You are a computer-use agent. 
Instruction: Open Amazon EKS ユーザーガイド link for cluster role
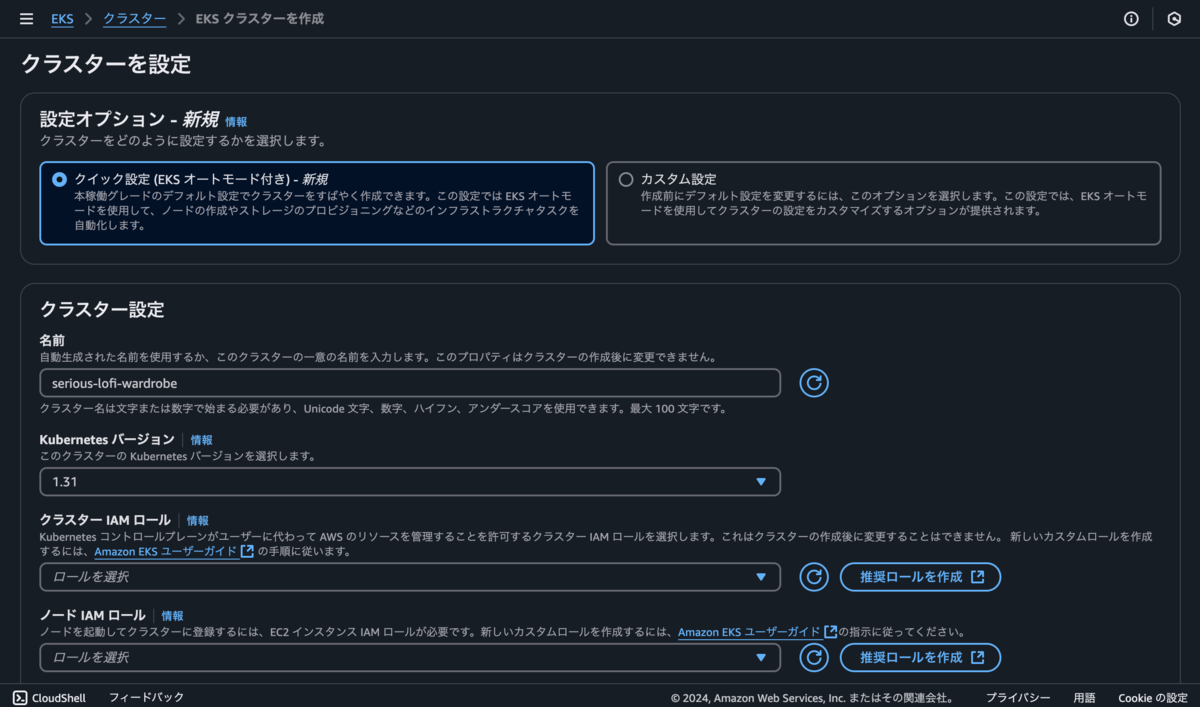166,552
